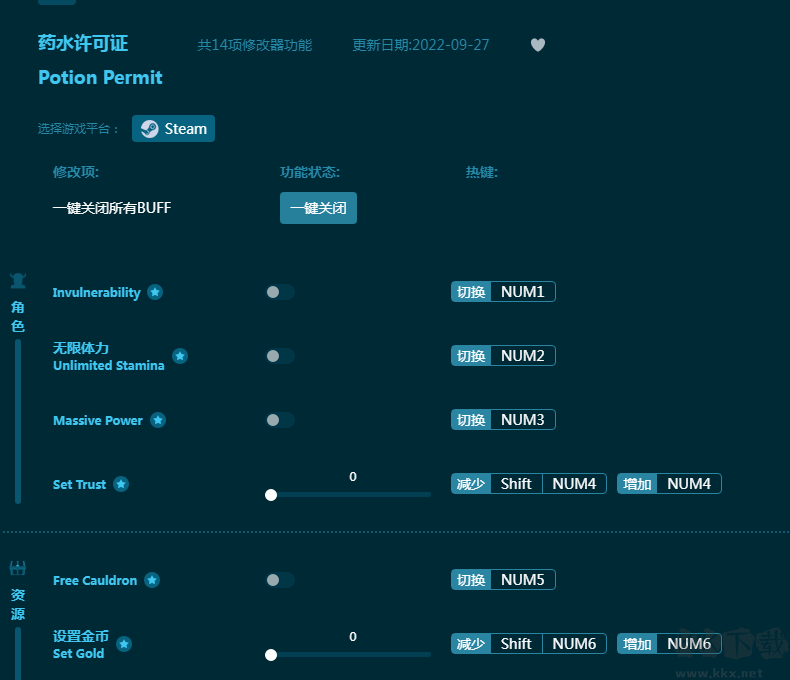Screen dimensions: 790x680
Task: Enable the Invulnerability toggle
Action: coord(280,292)
